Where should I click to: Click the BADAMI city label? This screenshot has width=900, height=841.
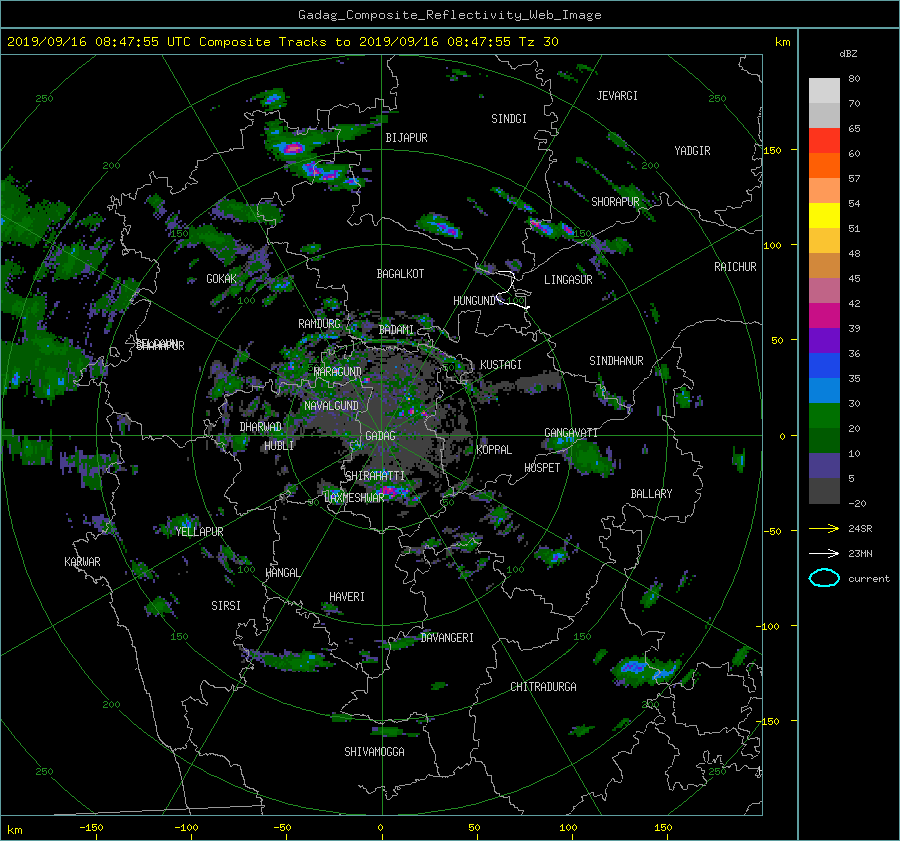[x=396, y=330]
